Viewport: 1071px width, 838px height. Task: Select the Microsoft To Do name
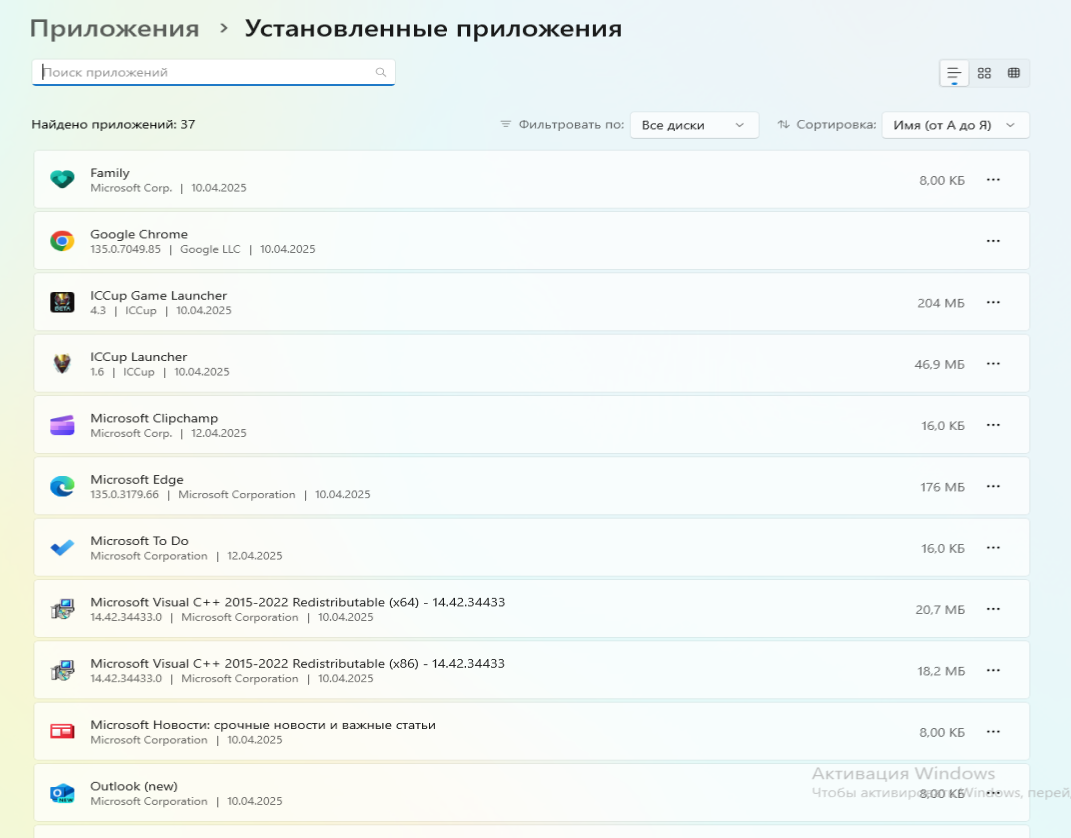[139, 541]
